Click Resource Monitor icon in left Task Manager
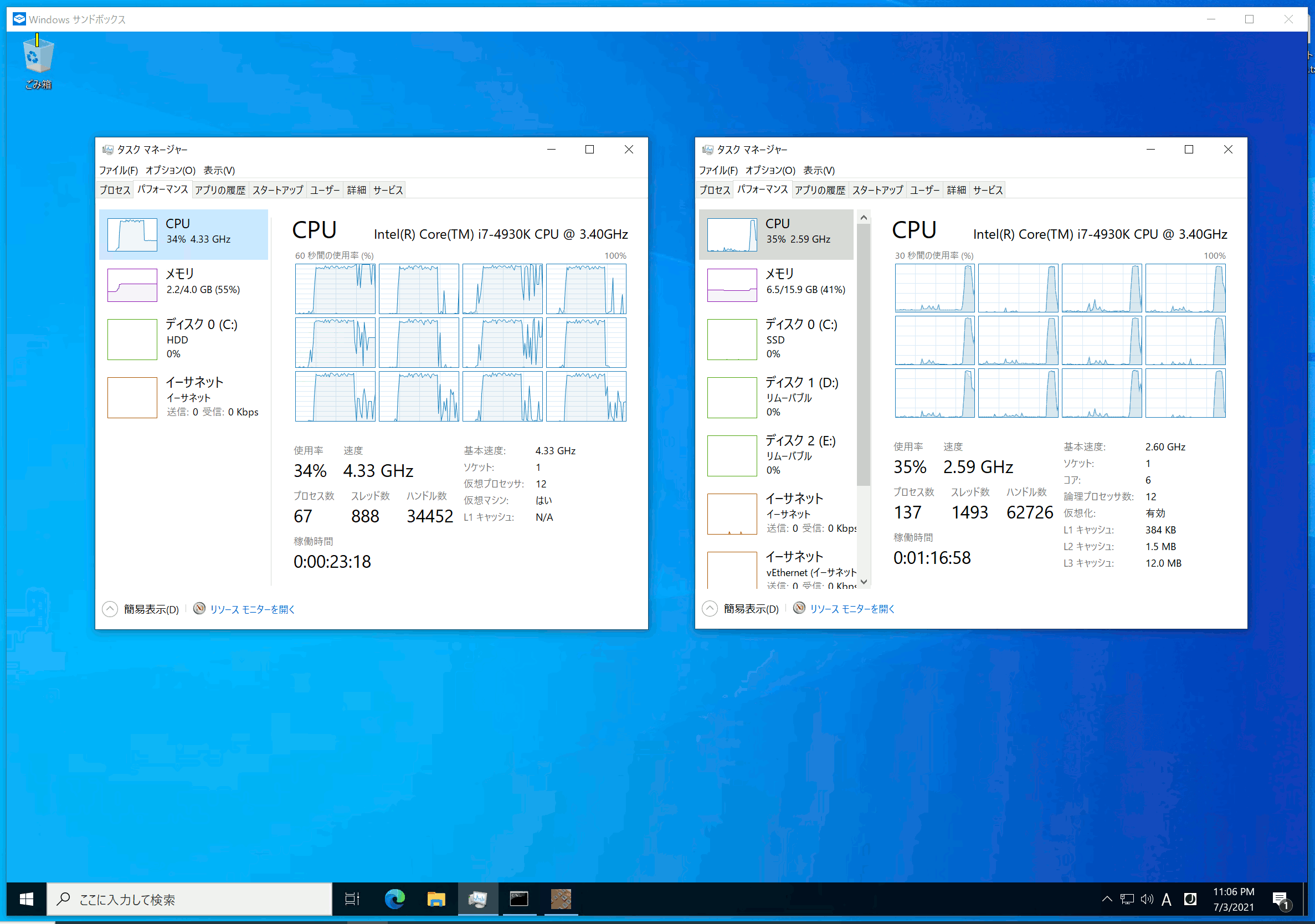Viewport: 1315px width, 924px height. tap(199, 608)
